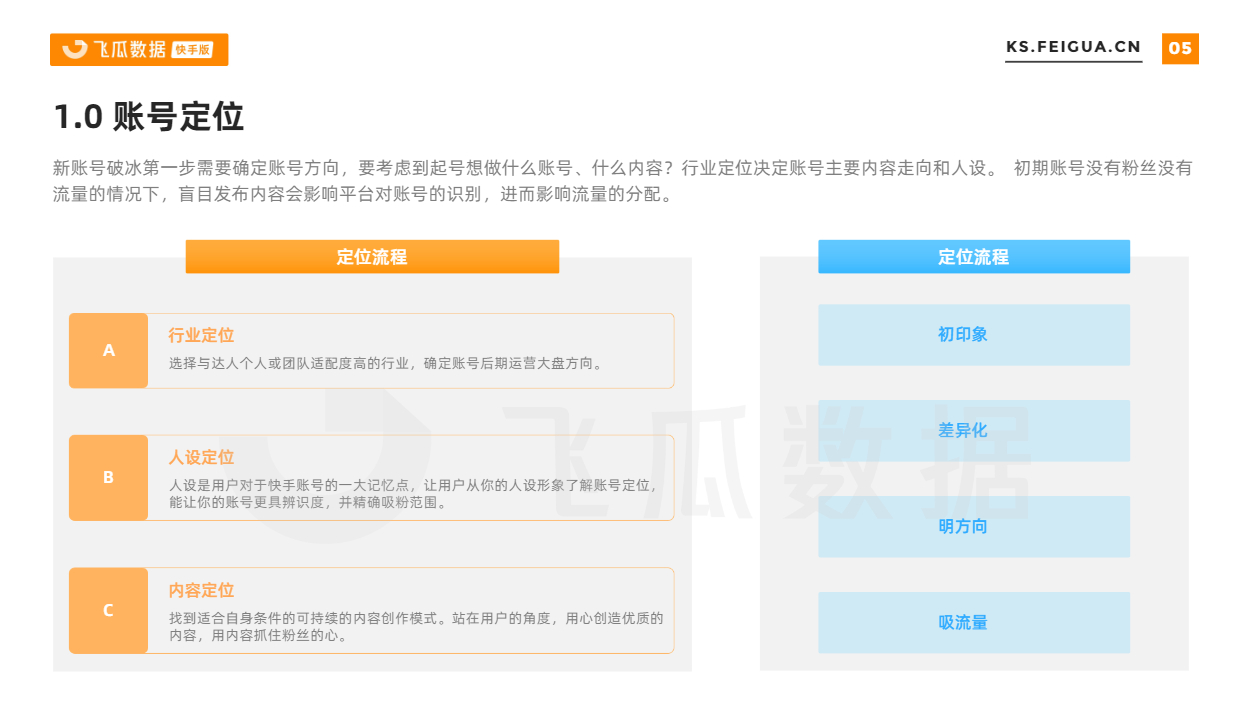
Task: Open the KS.FEIGUA.CN link
Action: pos(1073,47)
